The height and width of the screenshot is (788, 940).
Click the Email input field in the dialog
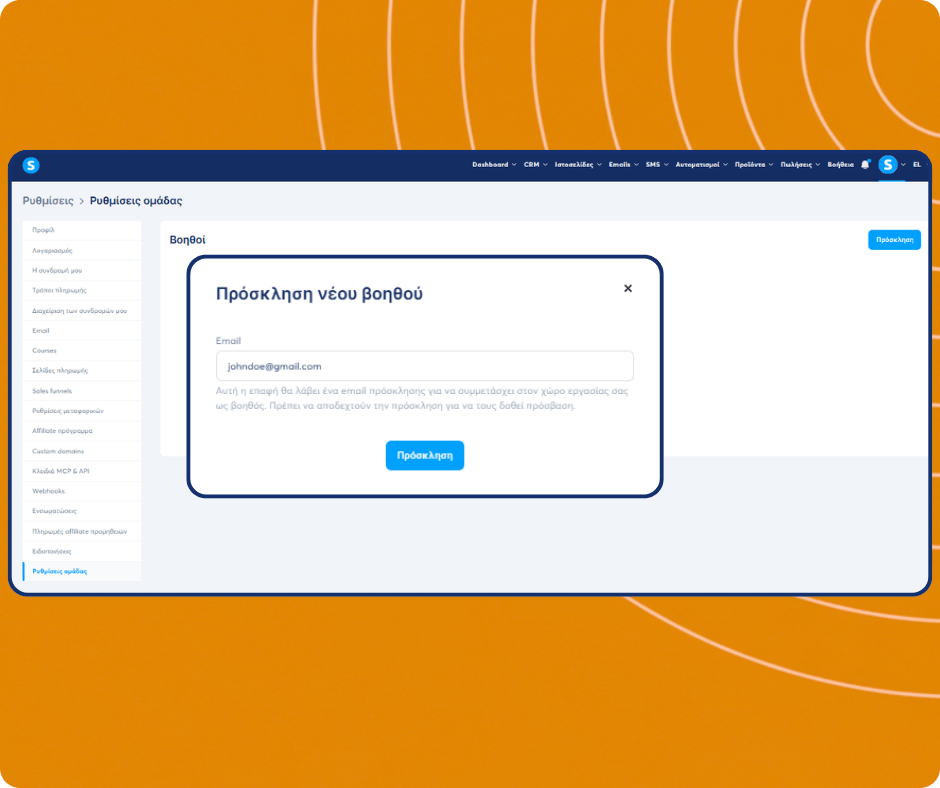(x=424, y=366)
